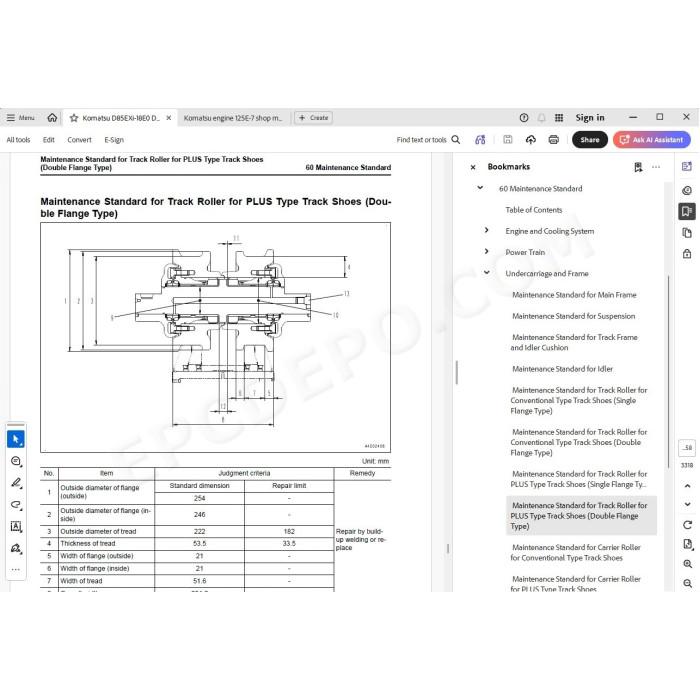Click the upload to cloud icon
This screenshot has height=700, width=700.
pos(531,140)
